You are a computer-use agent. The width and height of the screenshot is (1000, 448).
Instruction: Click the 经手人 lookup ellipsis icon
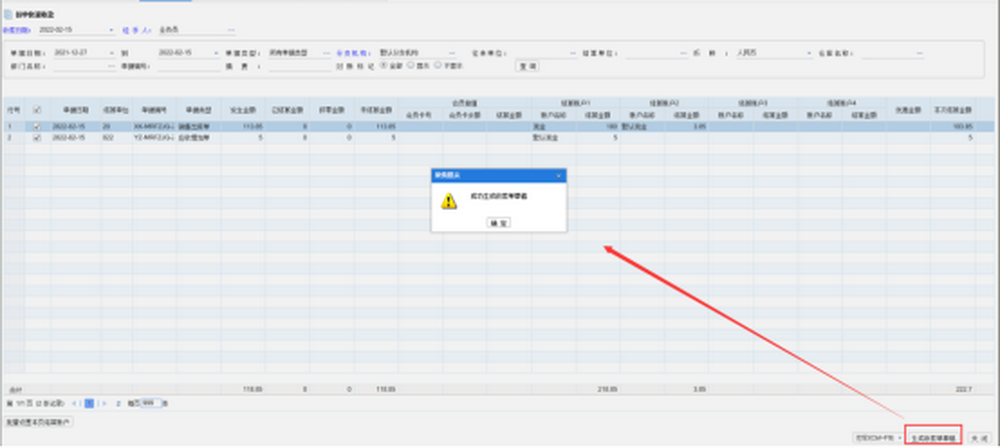pyautogui.click(x=232, y=30)
